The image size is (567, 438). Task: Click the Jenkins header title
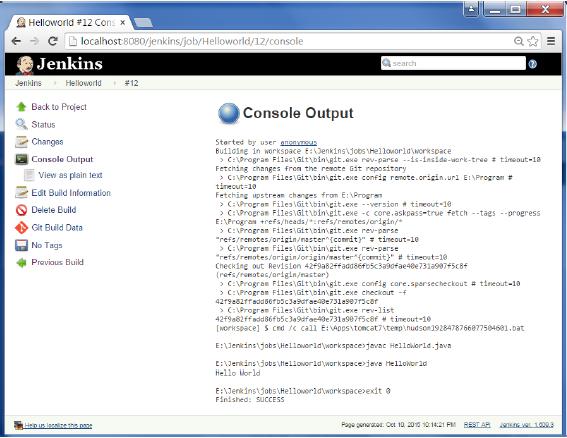(x=69, y=64)
